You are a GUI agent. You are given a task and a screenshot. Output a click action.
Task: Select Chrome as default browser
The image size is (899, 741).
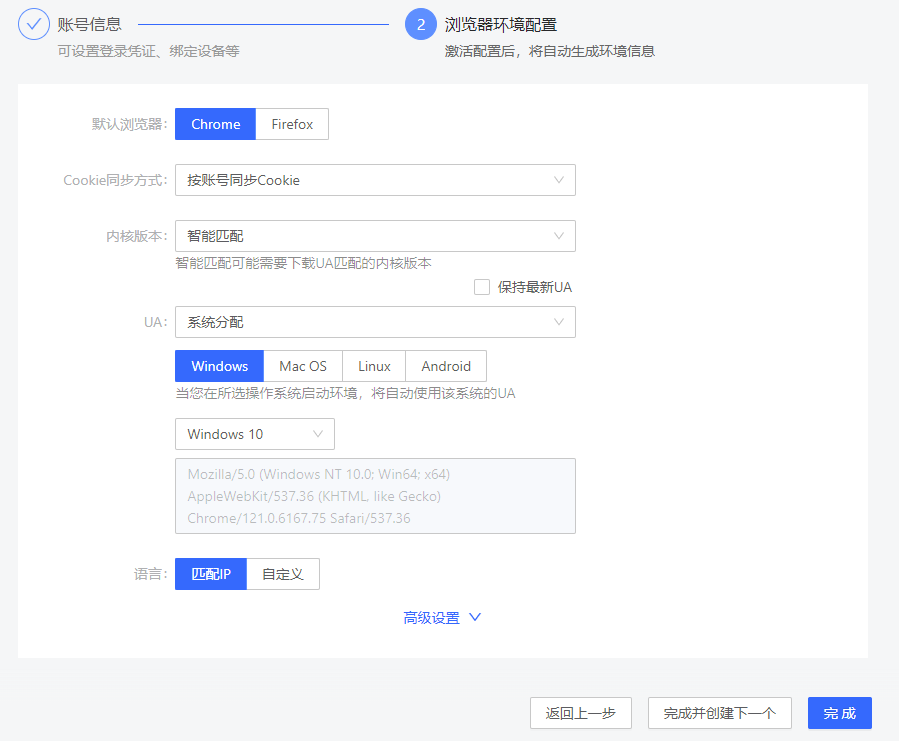tap(216, 124)
